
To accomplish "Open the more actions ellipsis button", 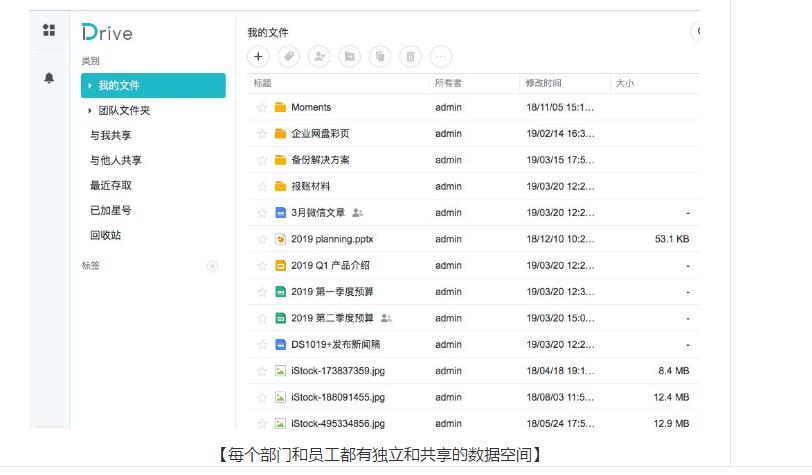I will 441,57.
